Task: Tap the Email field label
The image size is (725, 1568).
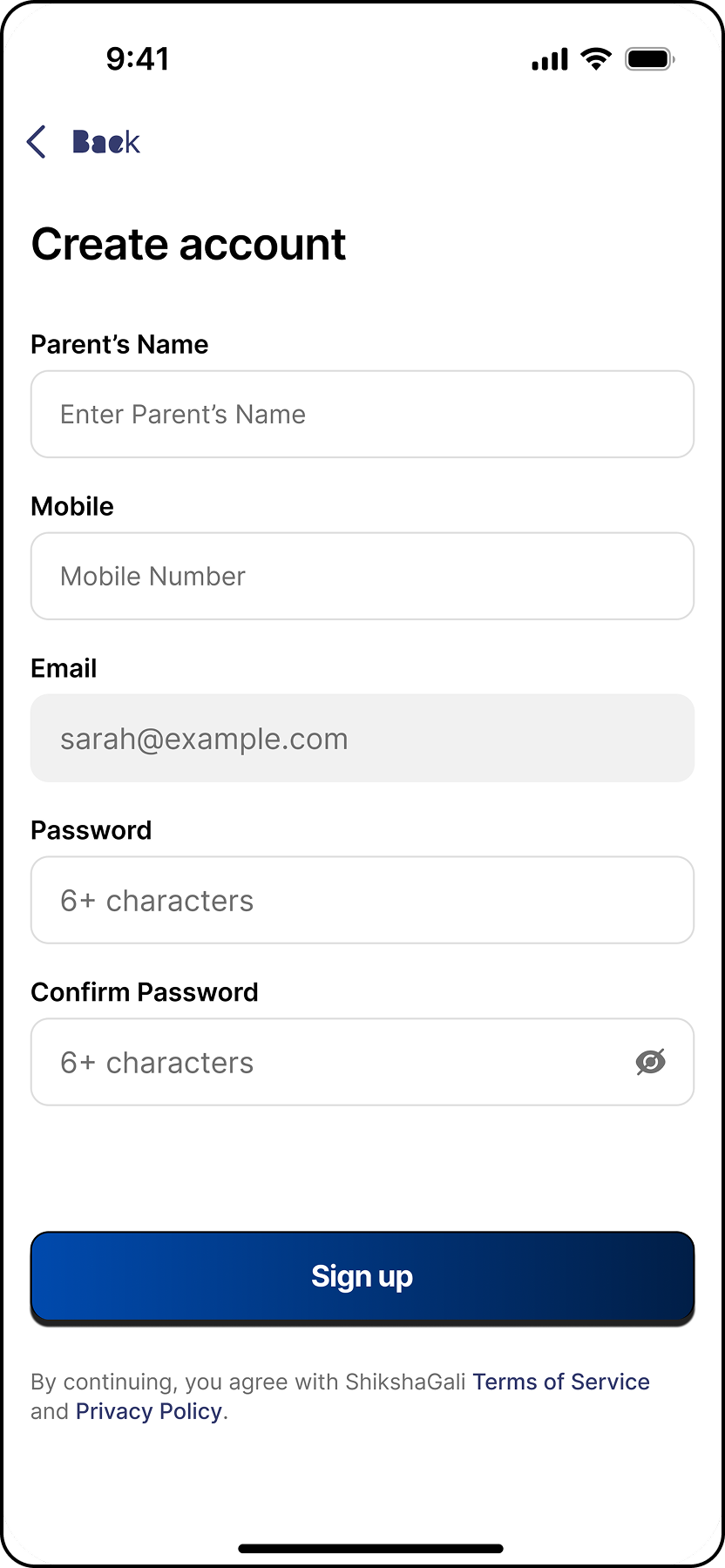Action: (x=64, y=668)
